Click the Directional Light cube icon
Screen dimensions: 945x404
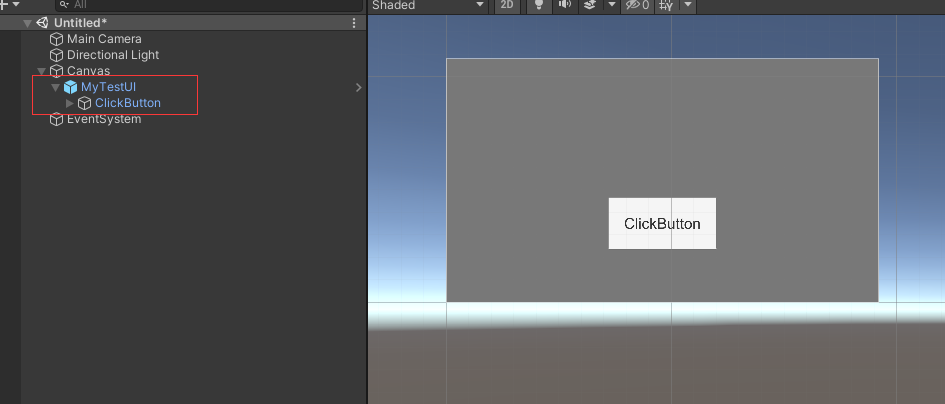pyautogui.click(x=56, y=55)
